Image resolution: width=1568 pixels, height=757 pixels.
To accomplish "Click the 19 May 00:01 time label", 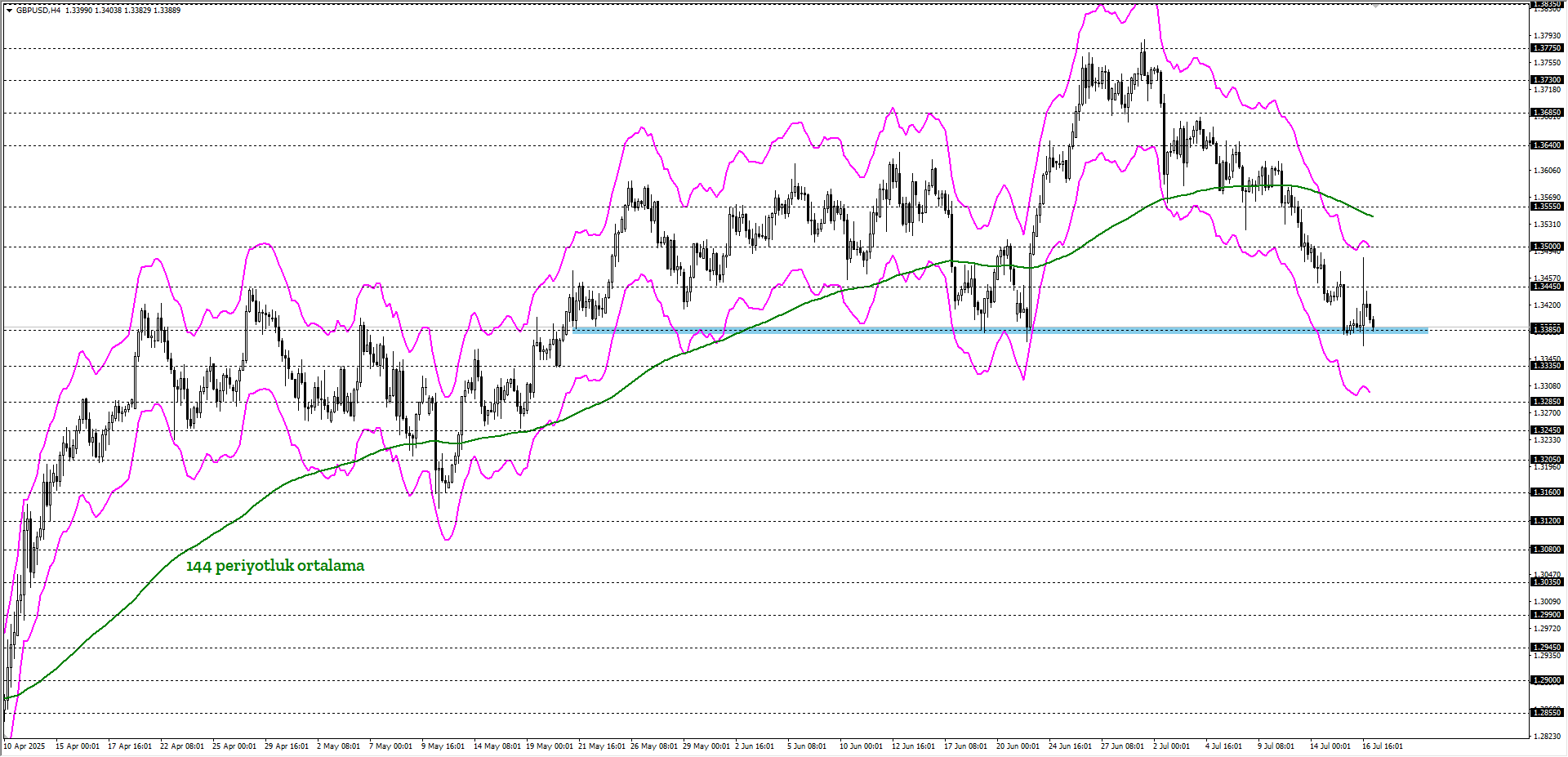I will [550, 746].
